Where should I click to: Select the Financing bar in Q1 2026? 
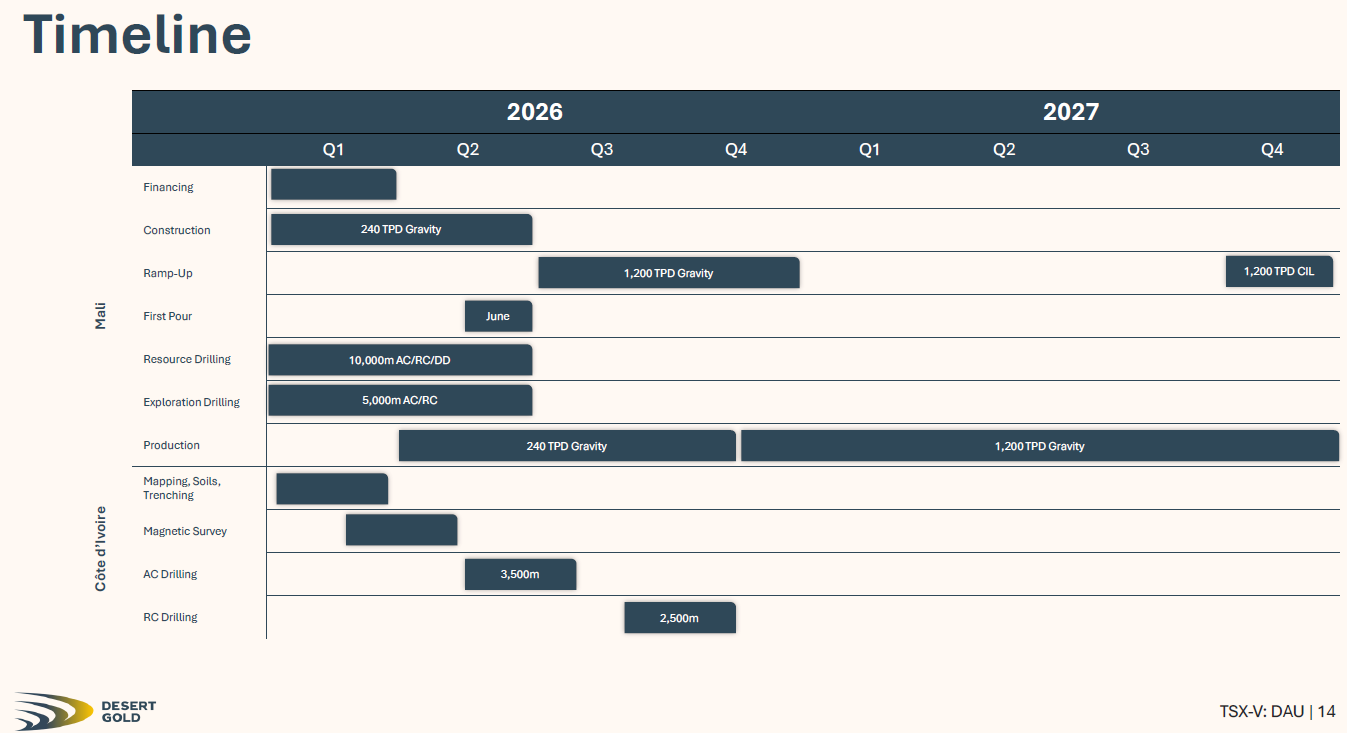pos(333,184)
